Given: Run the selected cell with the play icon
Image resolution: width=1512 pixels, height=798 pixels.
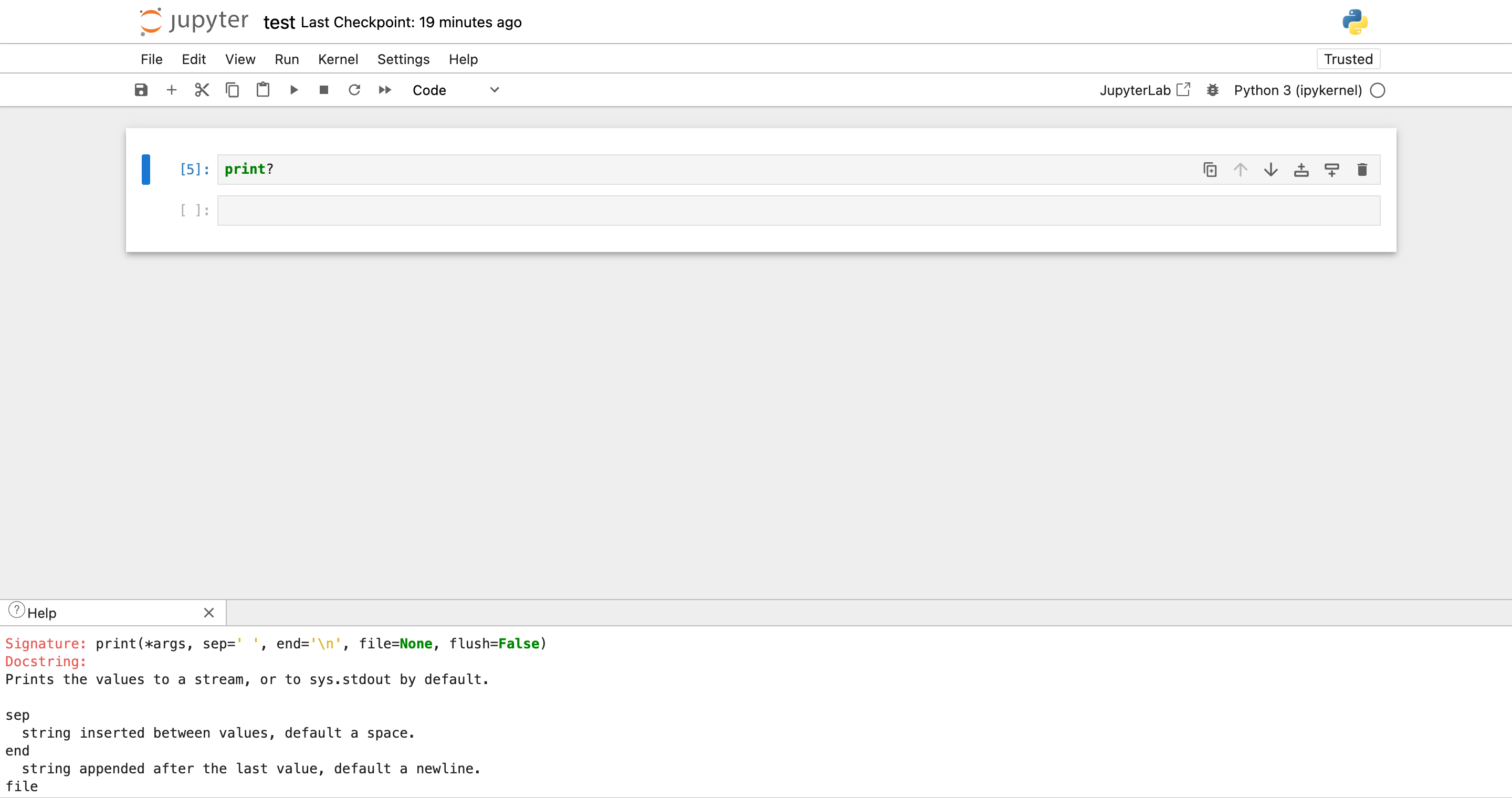Looking at the screenshot, I should click(x=293, y=90).
